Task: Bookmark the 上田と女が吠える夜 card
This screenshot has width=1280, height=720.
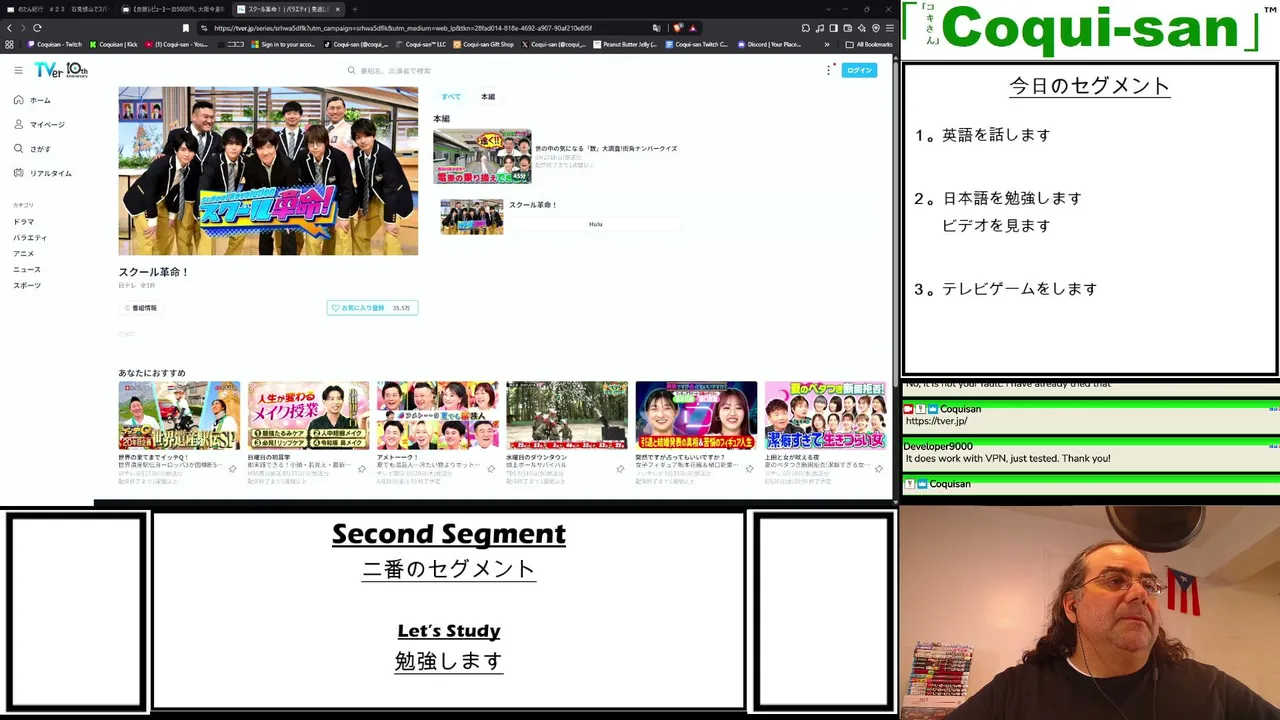Action: click(879, 468)
